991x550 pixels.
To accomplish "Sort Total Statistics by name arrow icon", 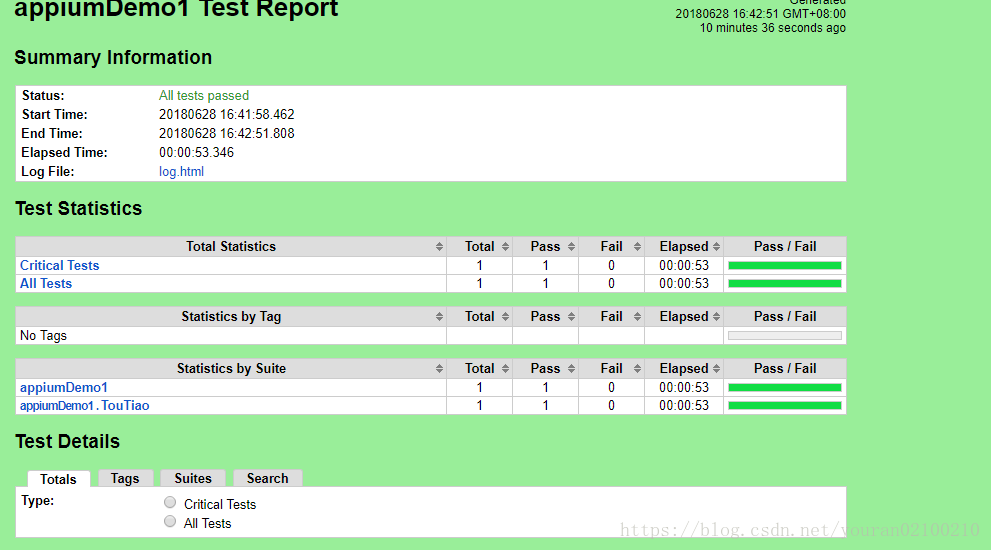I will pos(439,247).
